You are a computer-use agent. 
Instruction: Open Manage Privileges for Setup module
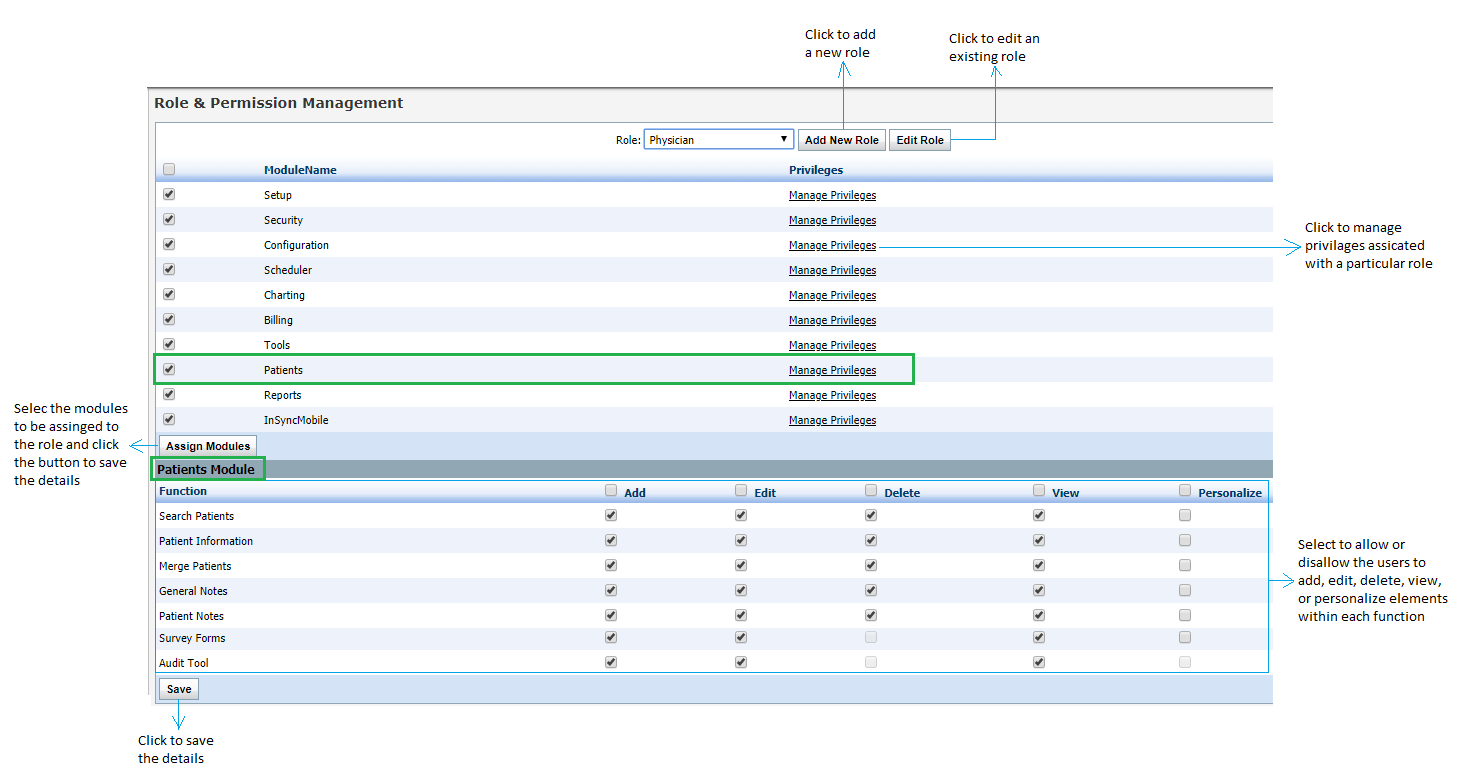click(832, 195)
